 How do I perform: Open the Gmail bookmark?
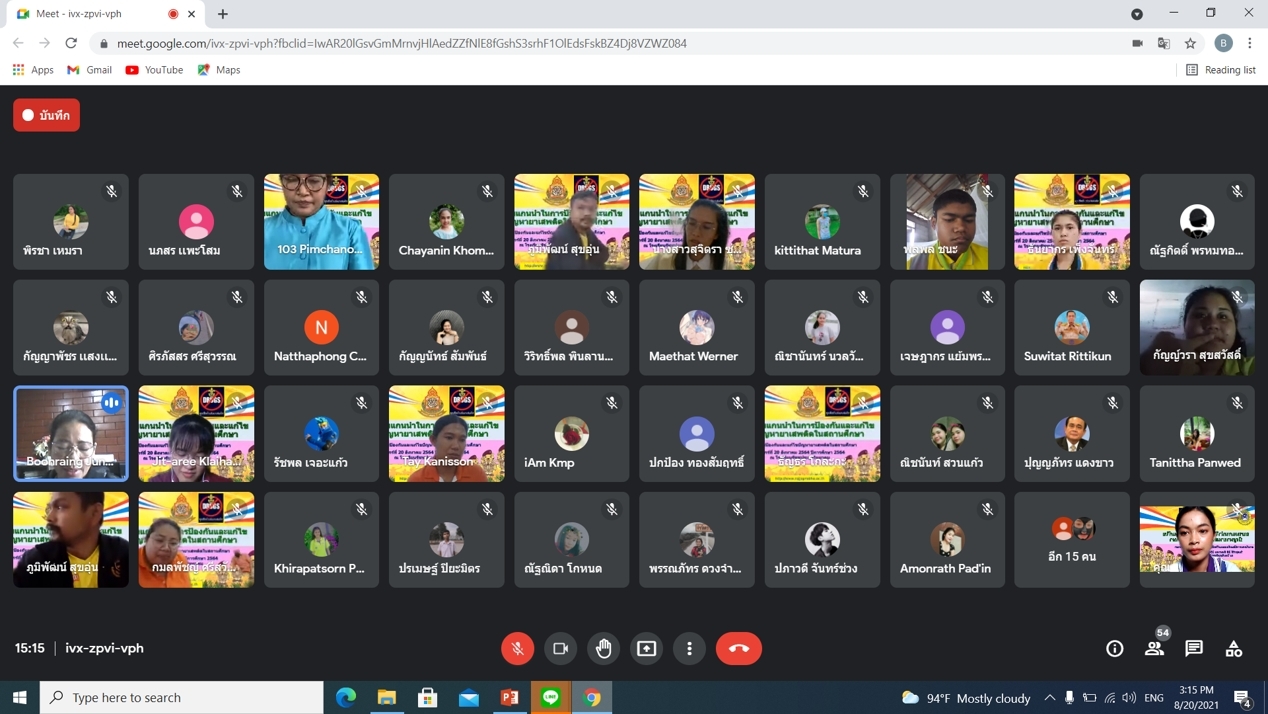click(89, 70)
